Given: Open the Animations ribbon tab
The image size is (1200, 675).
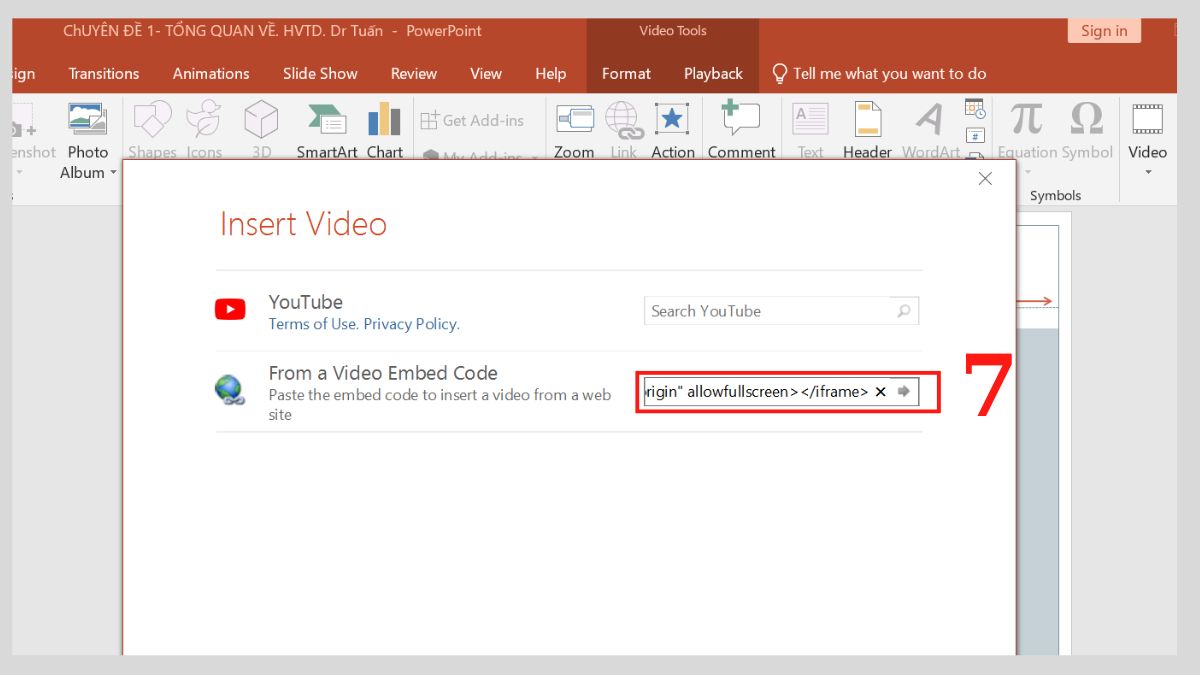Looking at the screenshot, I should (210, 73).
